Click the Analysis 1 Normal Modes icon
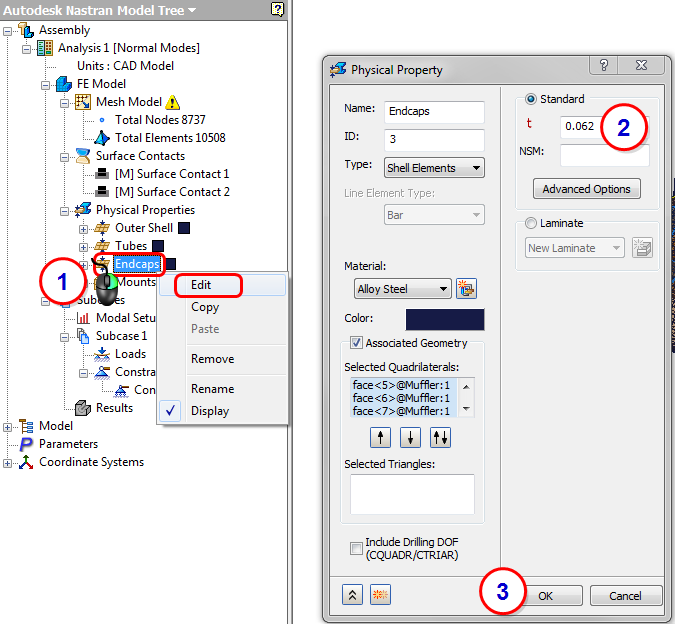This screenshot has width=675, height=624. click(x=45, y=48)
